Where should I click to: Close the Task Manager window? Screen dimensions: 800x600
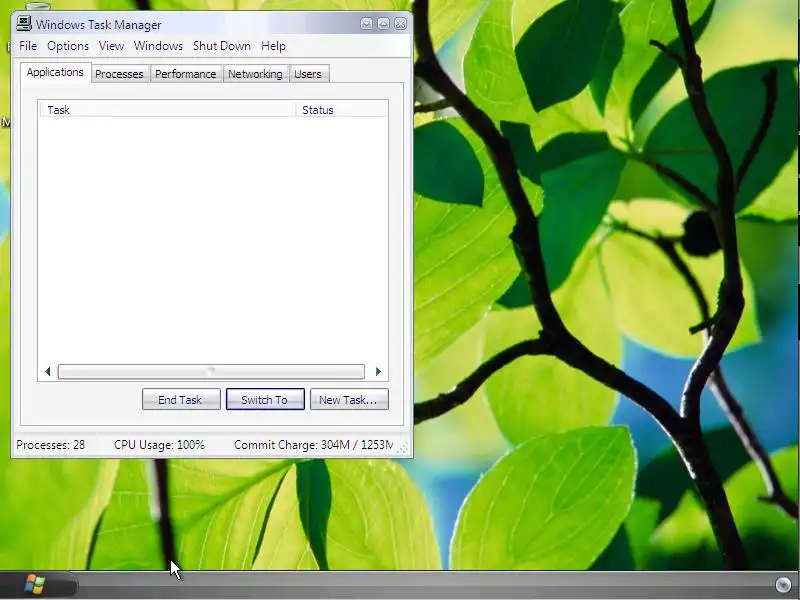(401, 23)
